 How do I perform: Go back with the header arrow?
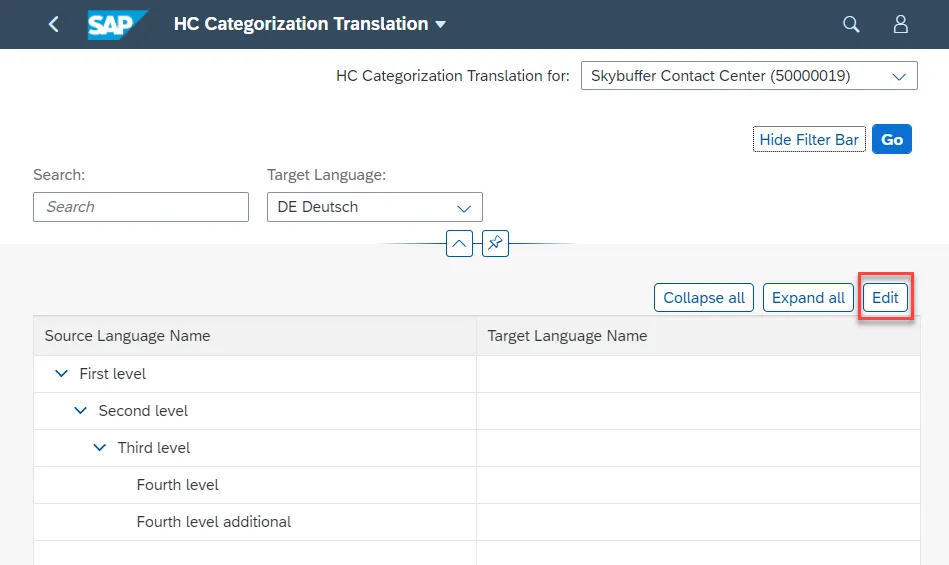54,24
